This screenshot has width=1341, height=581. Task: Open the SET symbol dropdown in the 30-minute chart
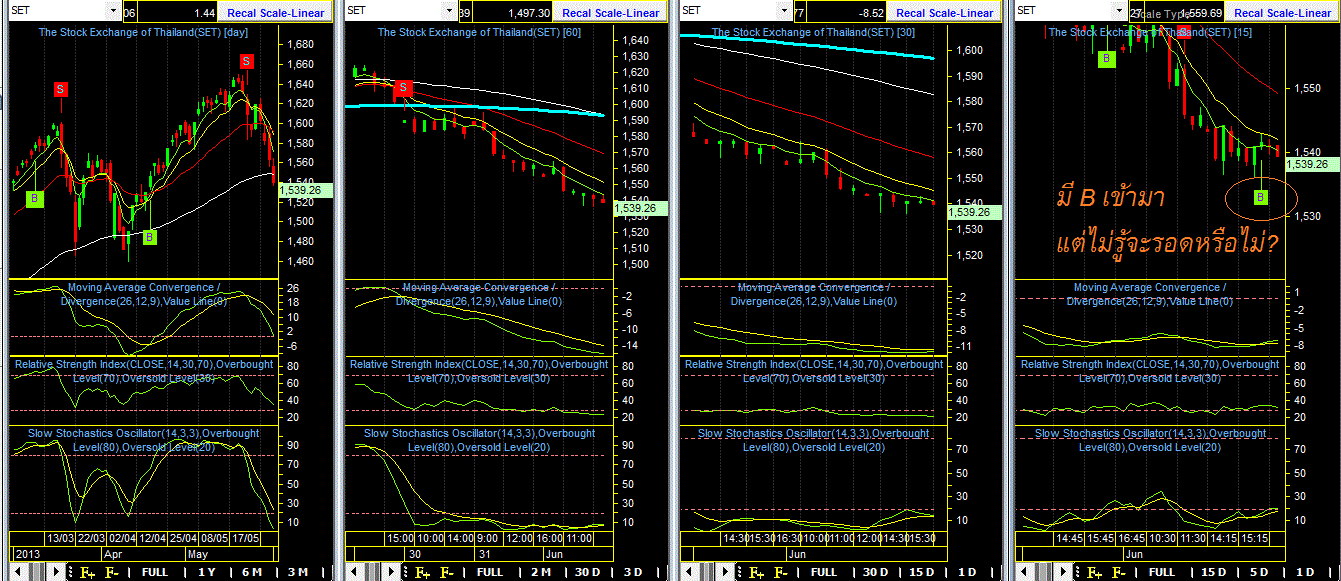click(784, 11)
